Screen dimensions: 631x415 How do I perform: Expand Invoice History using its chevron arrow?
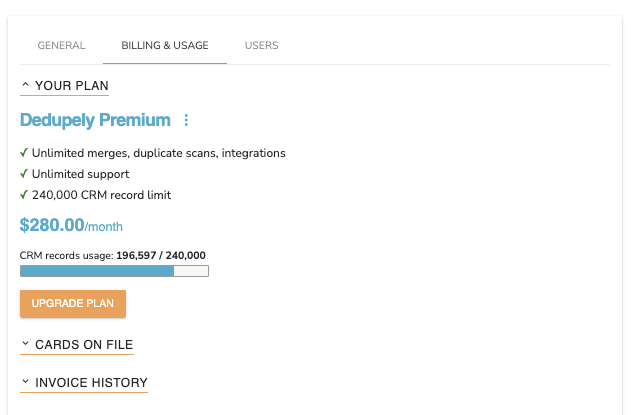(25, 382)
